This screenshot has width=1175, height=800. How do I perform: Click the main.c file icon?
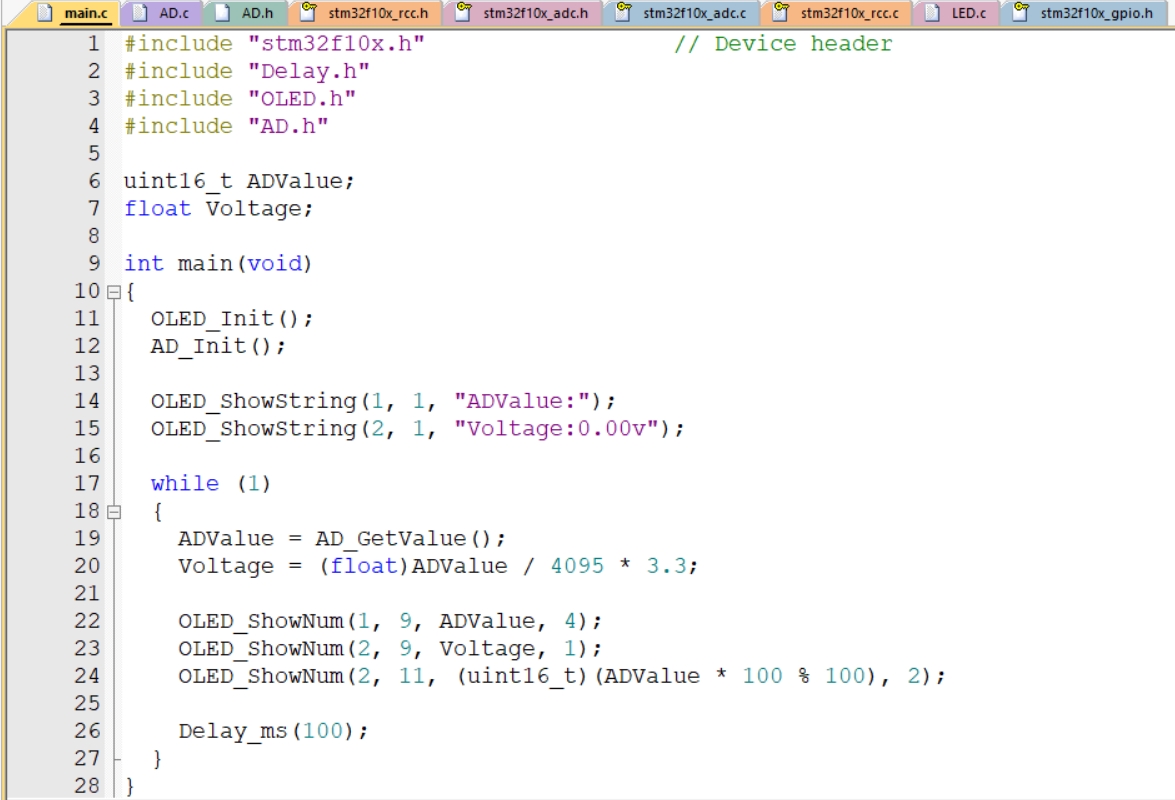click(45, 13)
